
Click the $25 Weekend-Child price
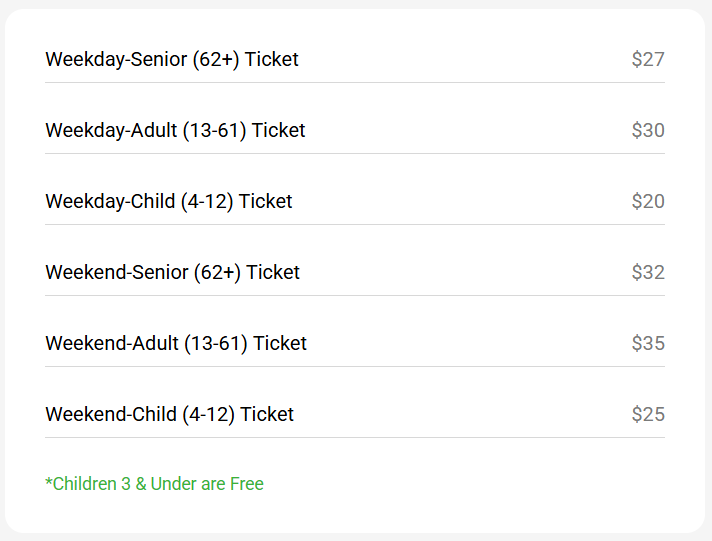click(x=648, y=414)
